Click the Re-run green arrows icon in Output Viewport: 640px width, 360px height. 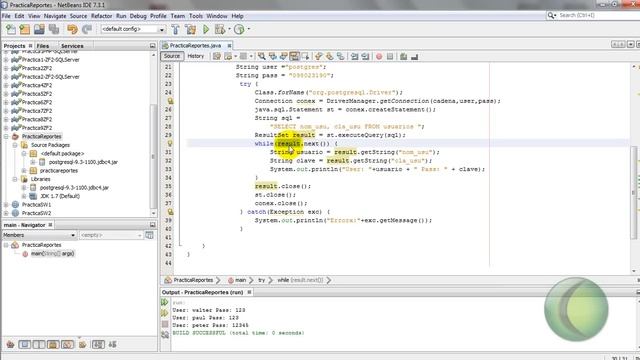165,302
